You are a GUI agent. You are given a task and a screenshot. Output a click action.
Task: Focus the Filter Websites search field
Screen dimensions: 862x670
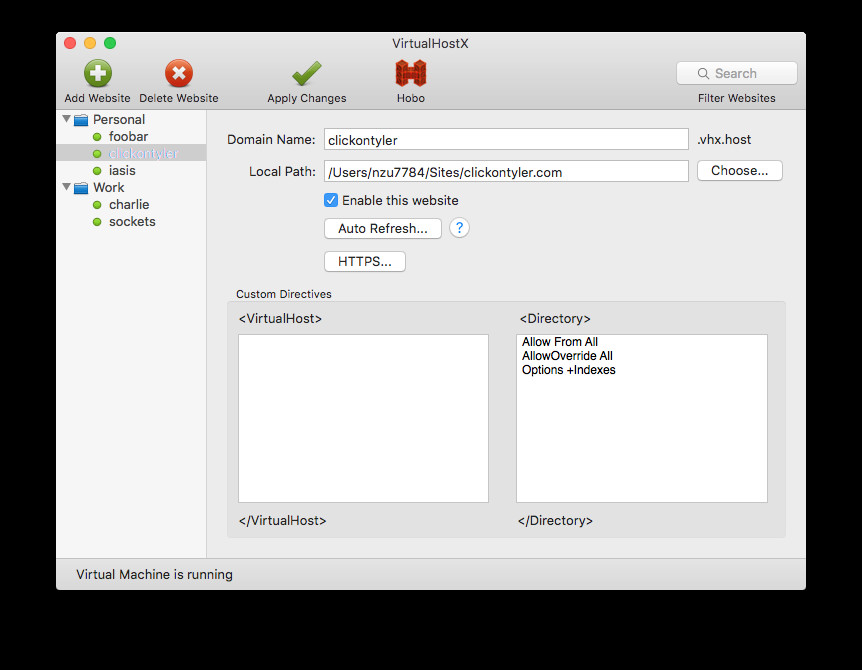pyautogui.click(x=737, y=73)
